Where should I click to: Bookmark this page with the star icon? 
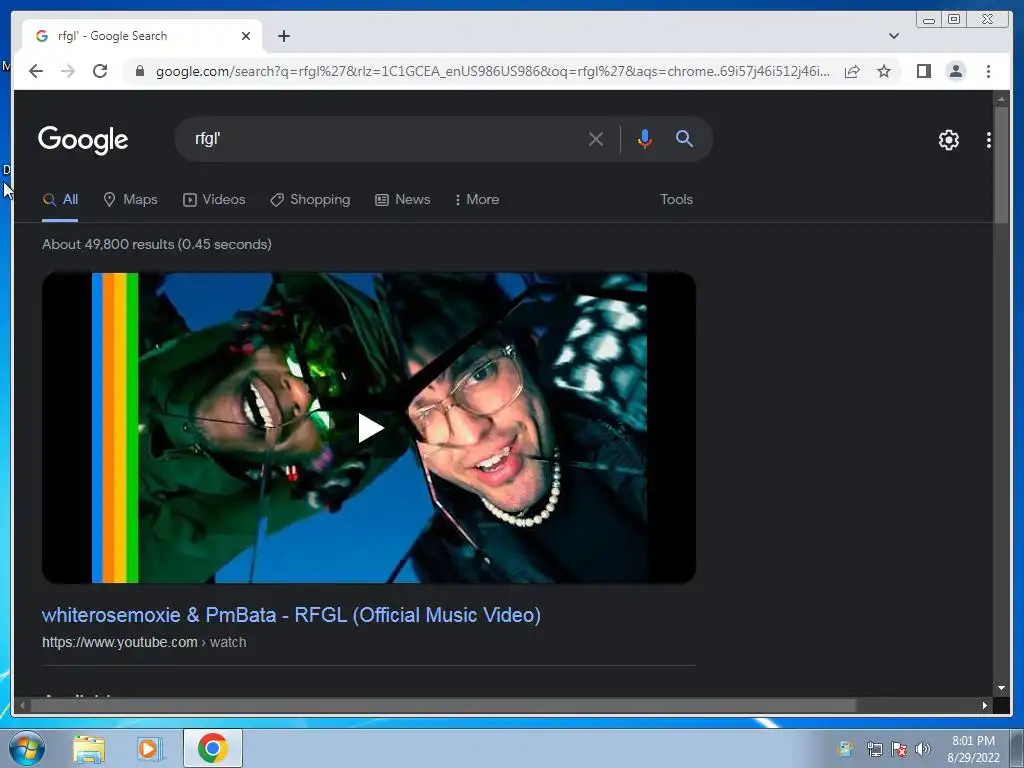884,71
